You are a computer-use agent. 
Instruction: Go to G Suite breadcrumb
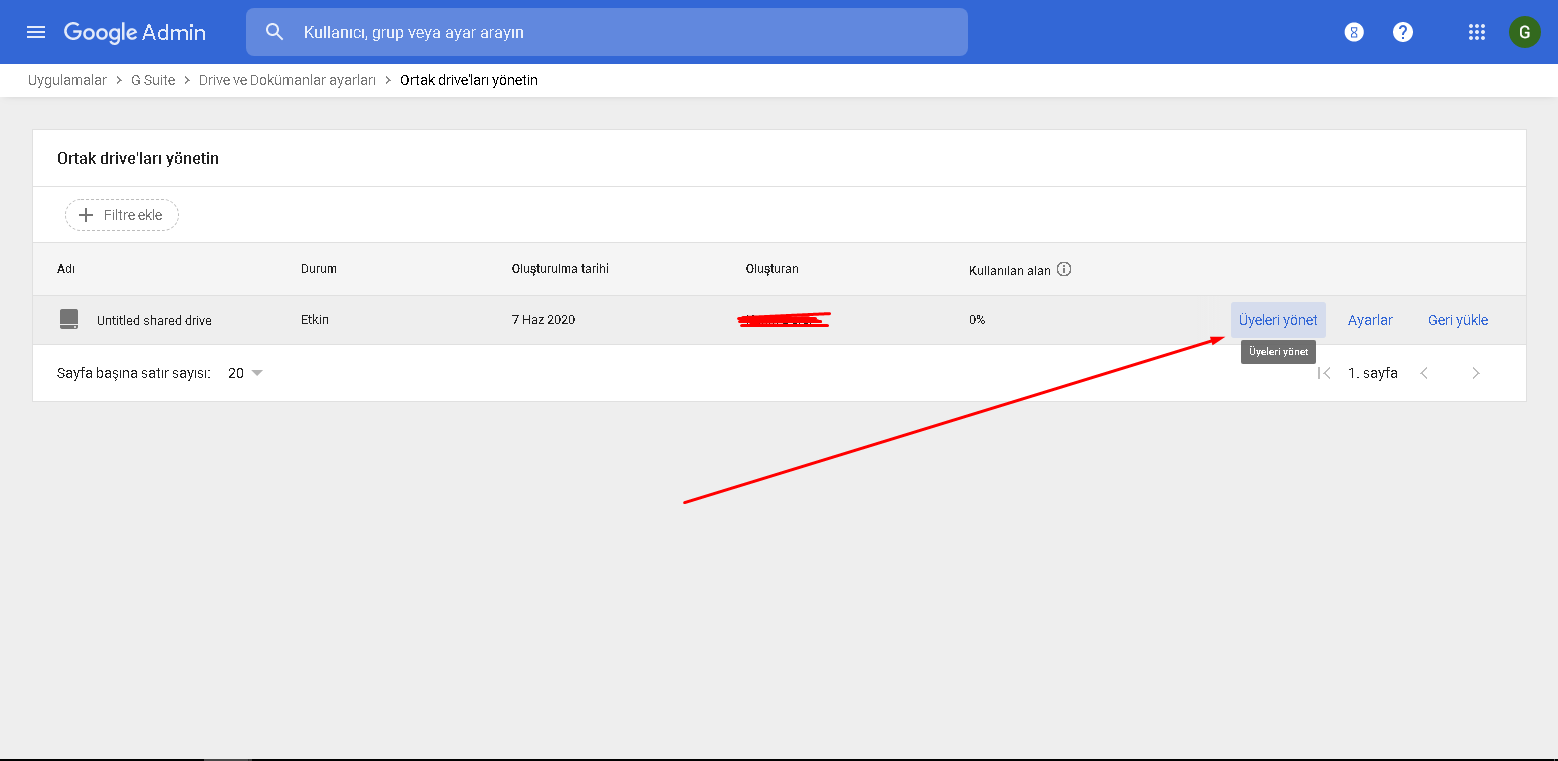click(x=153, y=80)
